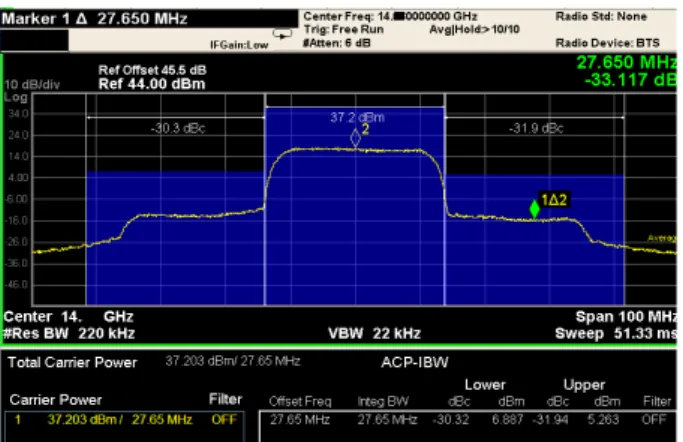Viewport: 683px width, 442px height.
Task: Click the VBW 22 kHz readout
Action: [x=375, y=334]
